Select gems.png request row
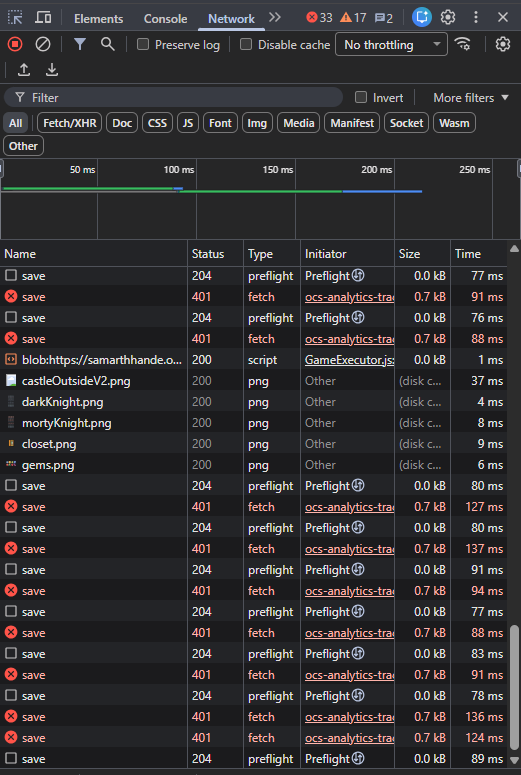Screen dimensions: 521x775 click(x=253, y=465)
